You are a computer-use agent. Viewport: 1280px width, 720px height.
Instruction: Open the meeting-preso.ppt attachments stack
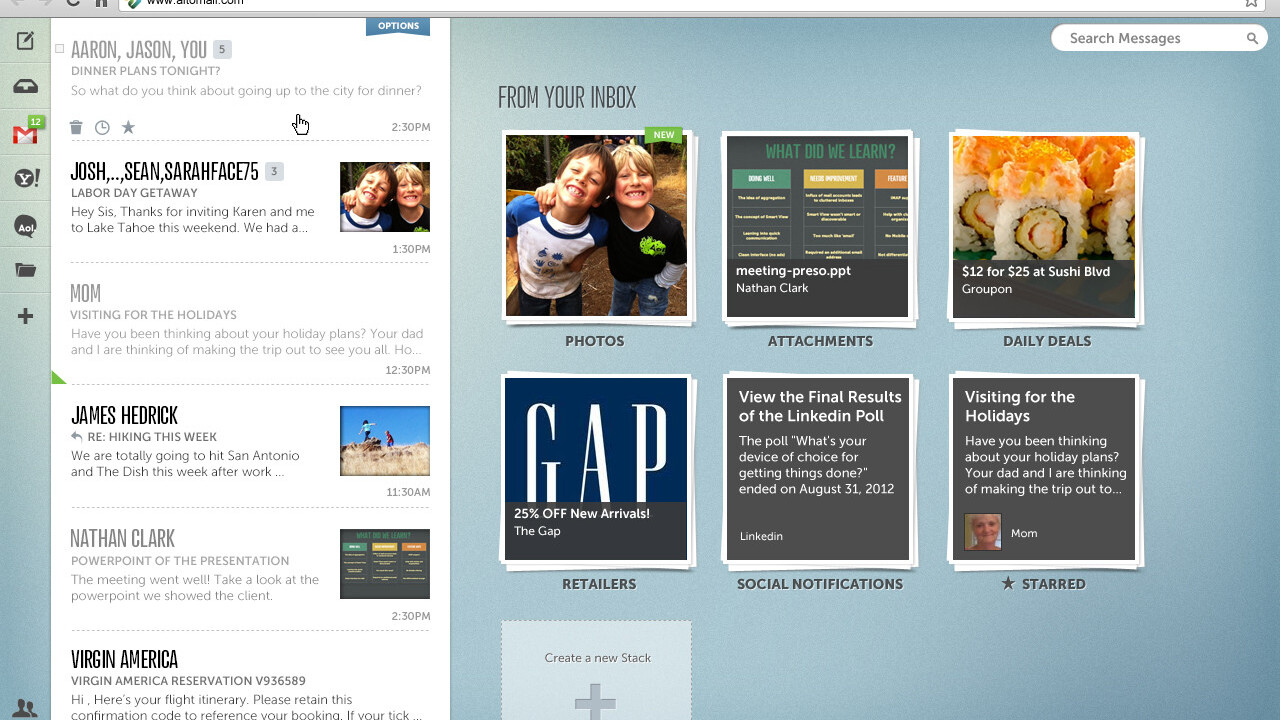[817, 226]
